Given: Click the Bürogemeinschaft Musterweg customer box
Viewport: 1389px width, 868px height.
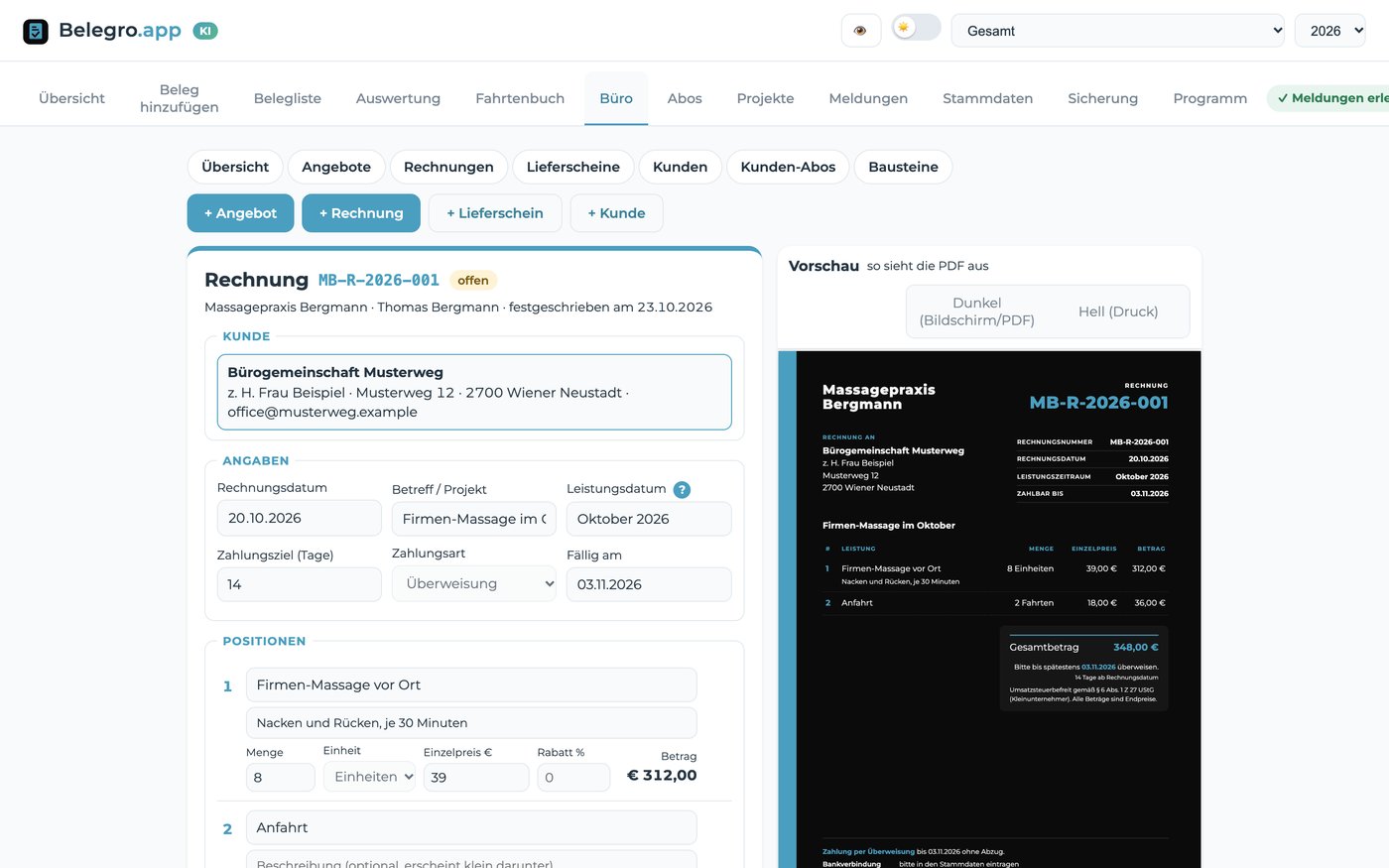Looking at the screenshot, I should [x=474, y=392].
